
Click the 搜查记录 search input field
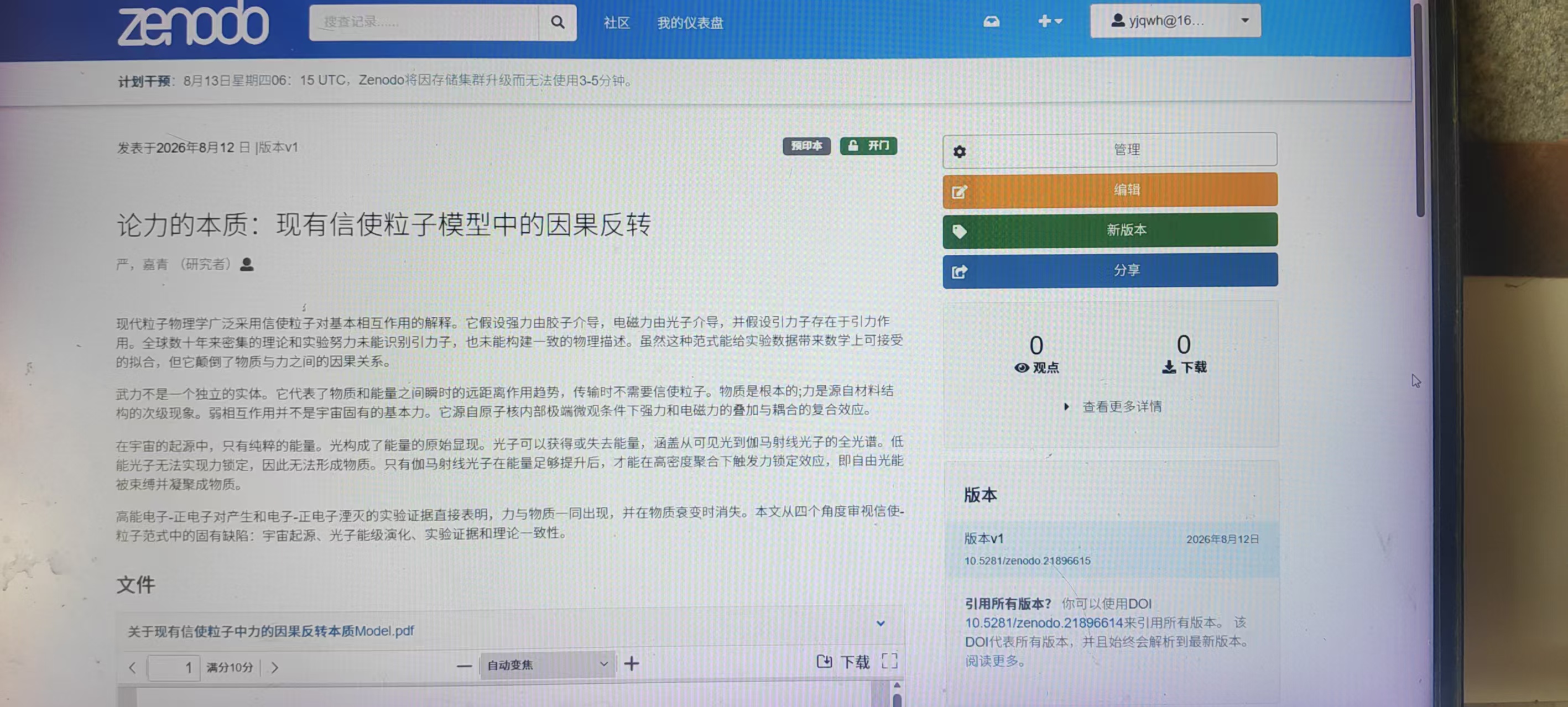point(424,23)
